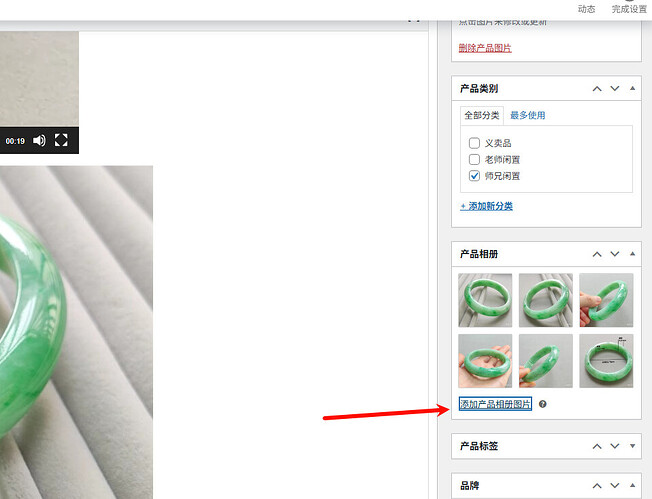Move 产品相册 panel up with the arrow
The height and width of the screenshot is (499, 652).
[597, 254]
